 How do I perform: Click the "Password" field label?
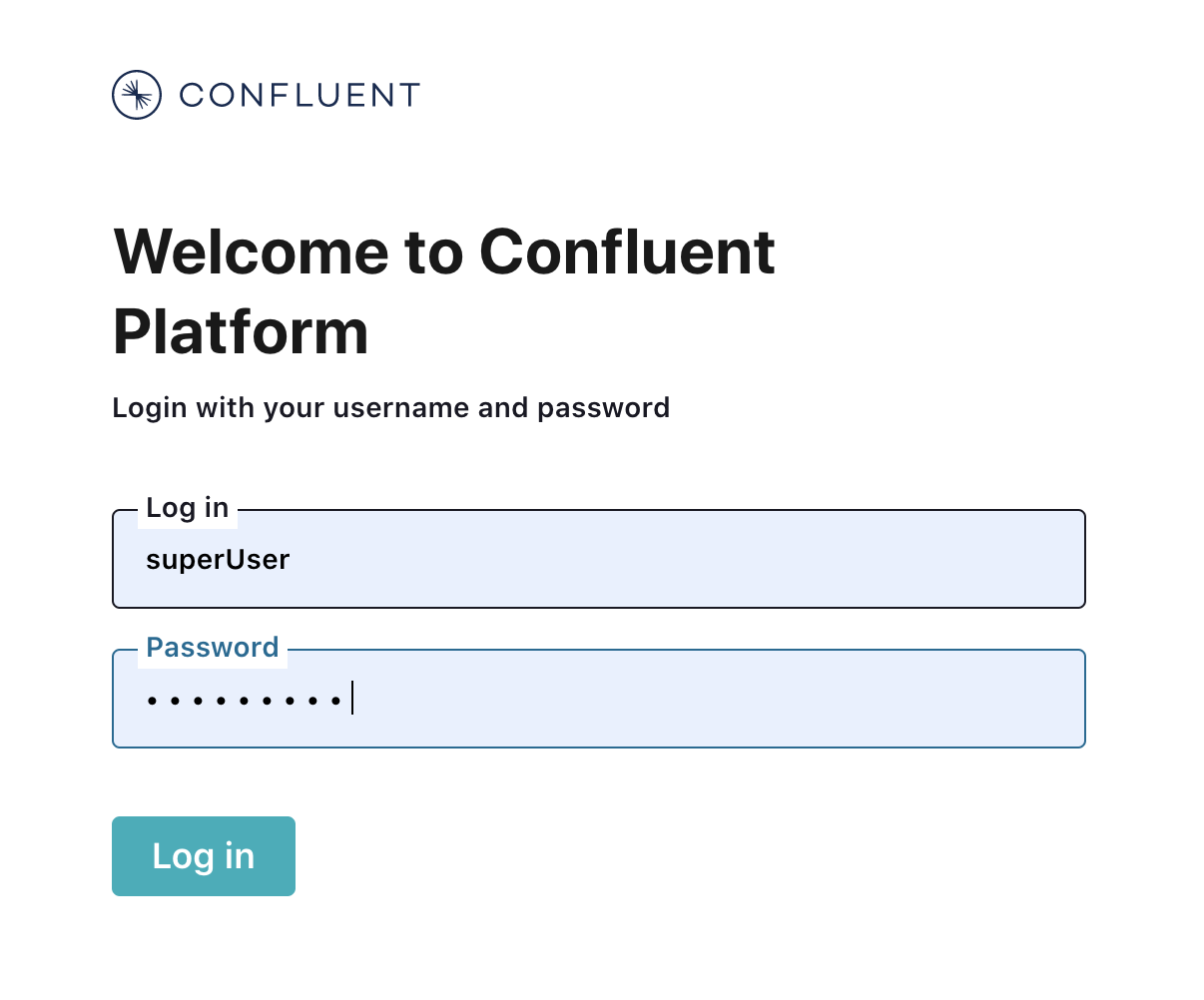click(213, 648)
